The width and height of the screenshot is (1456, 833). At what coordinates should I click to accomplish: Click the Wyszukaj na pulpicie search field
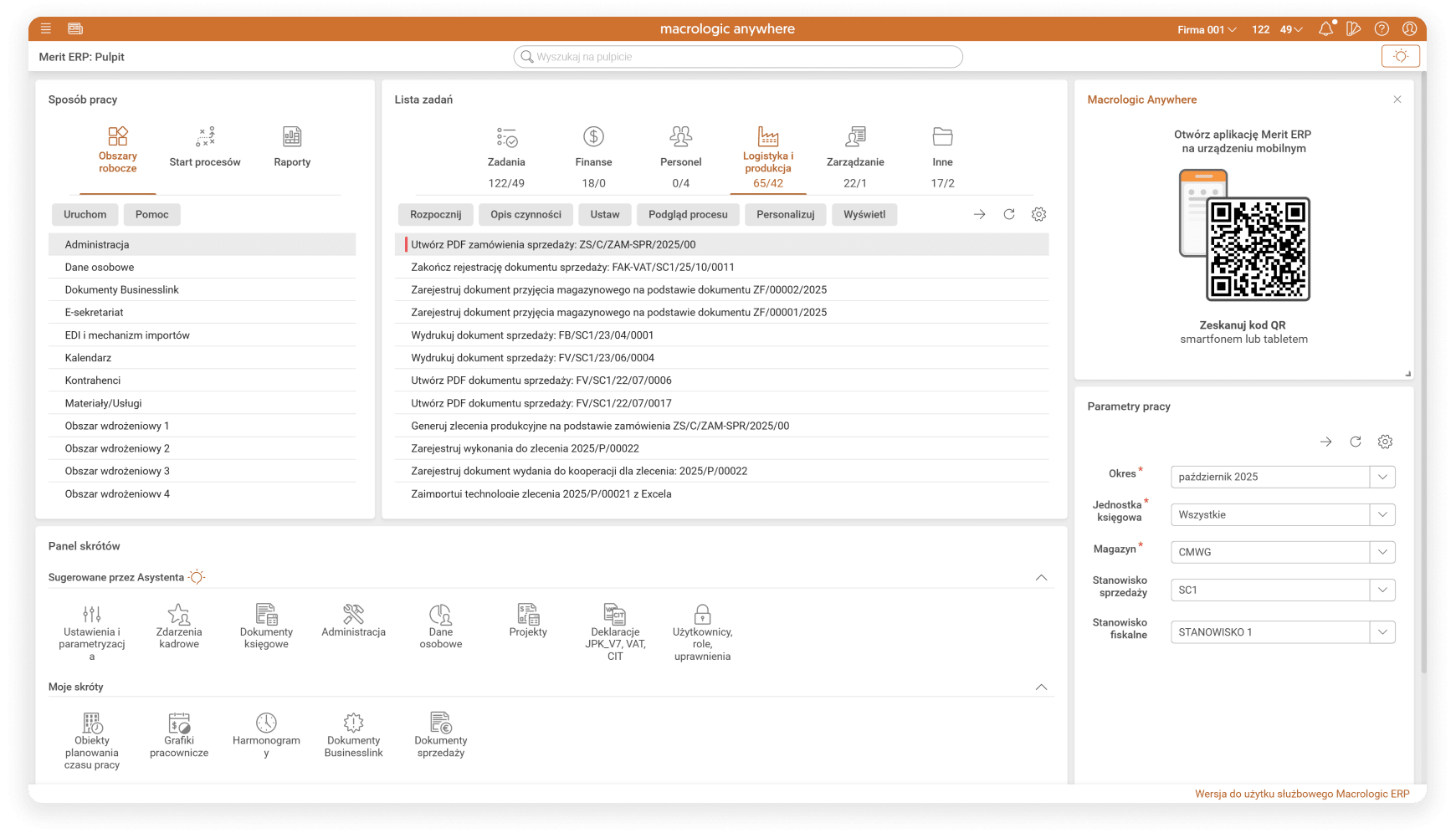point(738,57)
